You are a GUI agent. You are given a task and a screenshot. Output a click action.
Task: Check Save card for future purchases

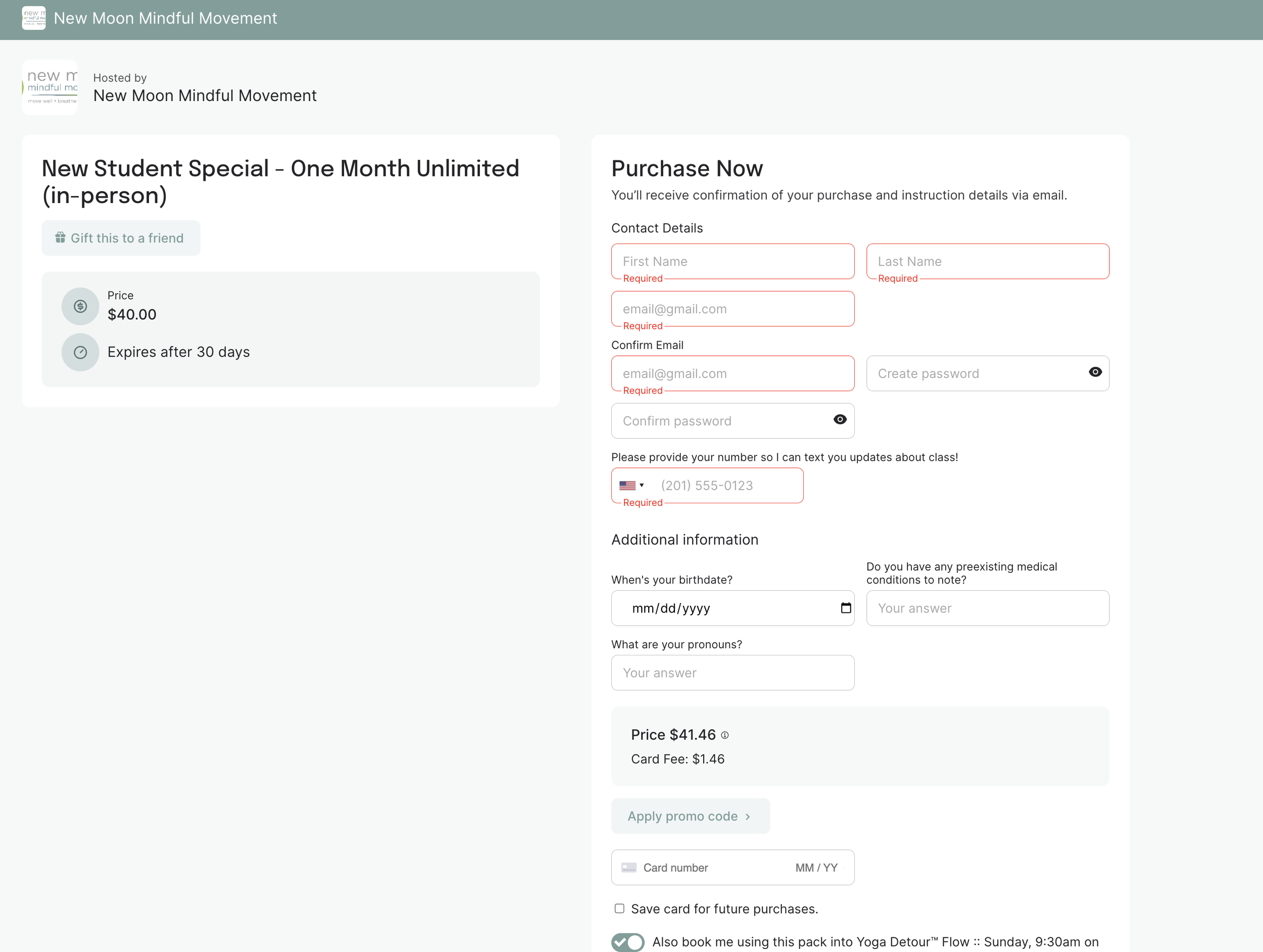click(619, 909)
